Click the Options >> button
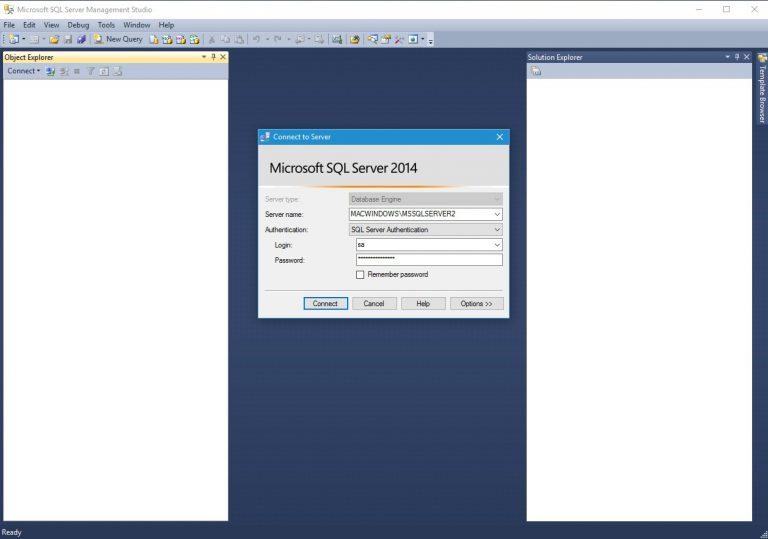 tap(477, 304)
